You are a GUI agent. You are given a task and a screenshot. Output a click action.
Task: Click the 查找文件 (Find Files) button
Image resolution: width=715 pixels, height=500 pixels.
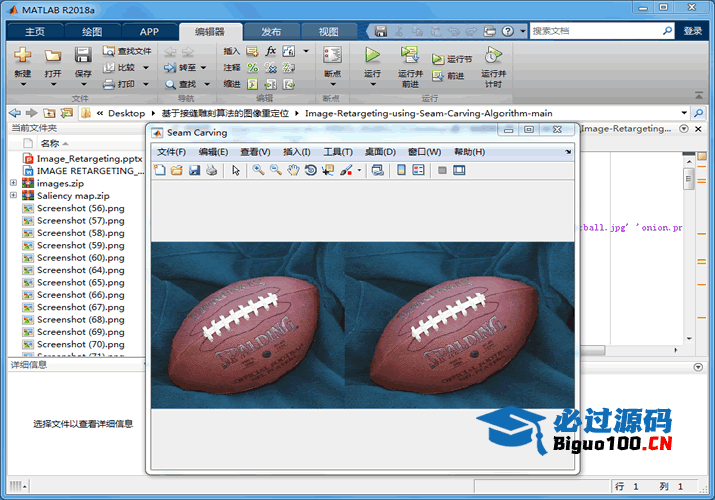pyautogui.click(x=126, y=51)
